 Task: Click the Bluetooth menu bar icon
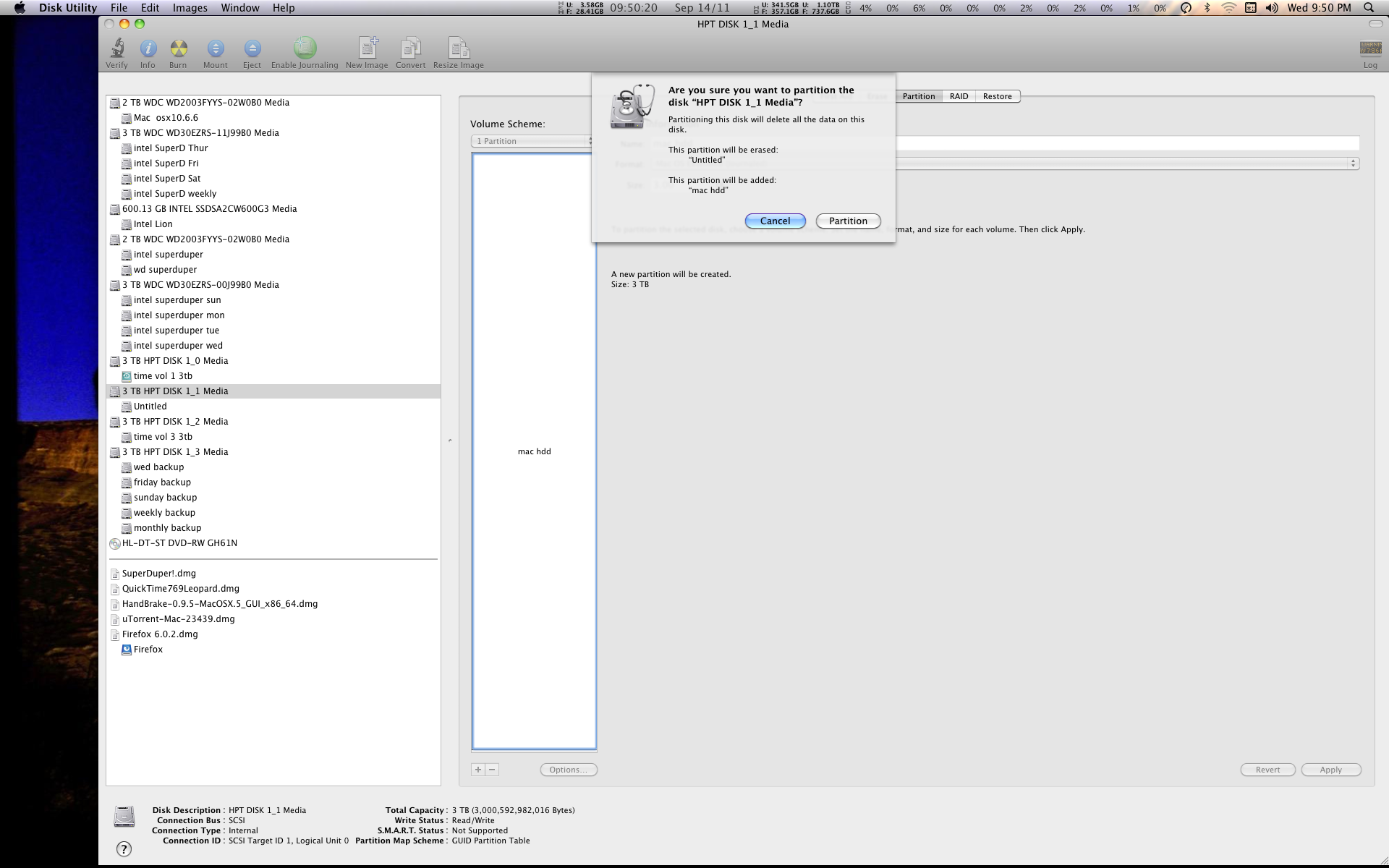1207,8
